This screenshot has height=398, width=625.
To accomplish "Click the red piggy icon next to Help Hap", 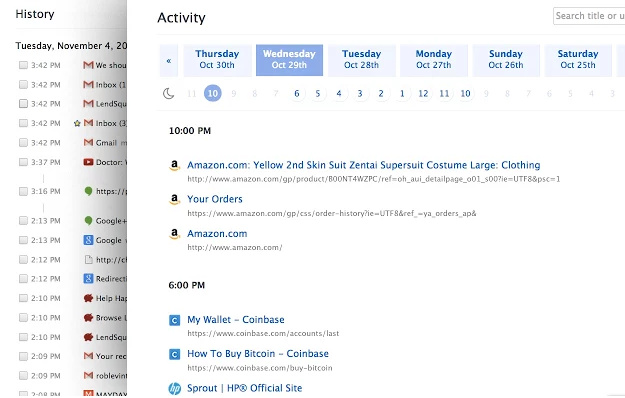I will click(88, 298).
